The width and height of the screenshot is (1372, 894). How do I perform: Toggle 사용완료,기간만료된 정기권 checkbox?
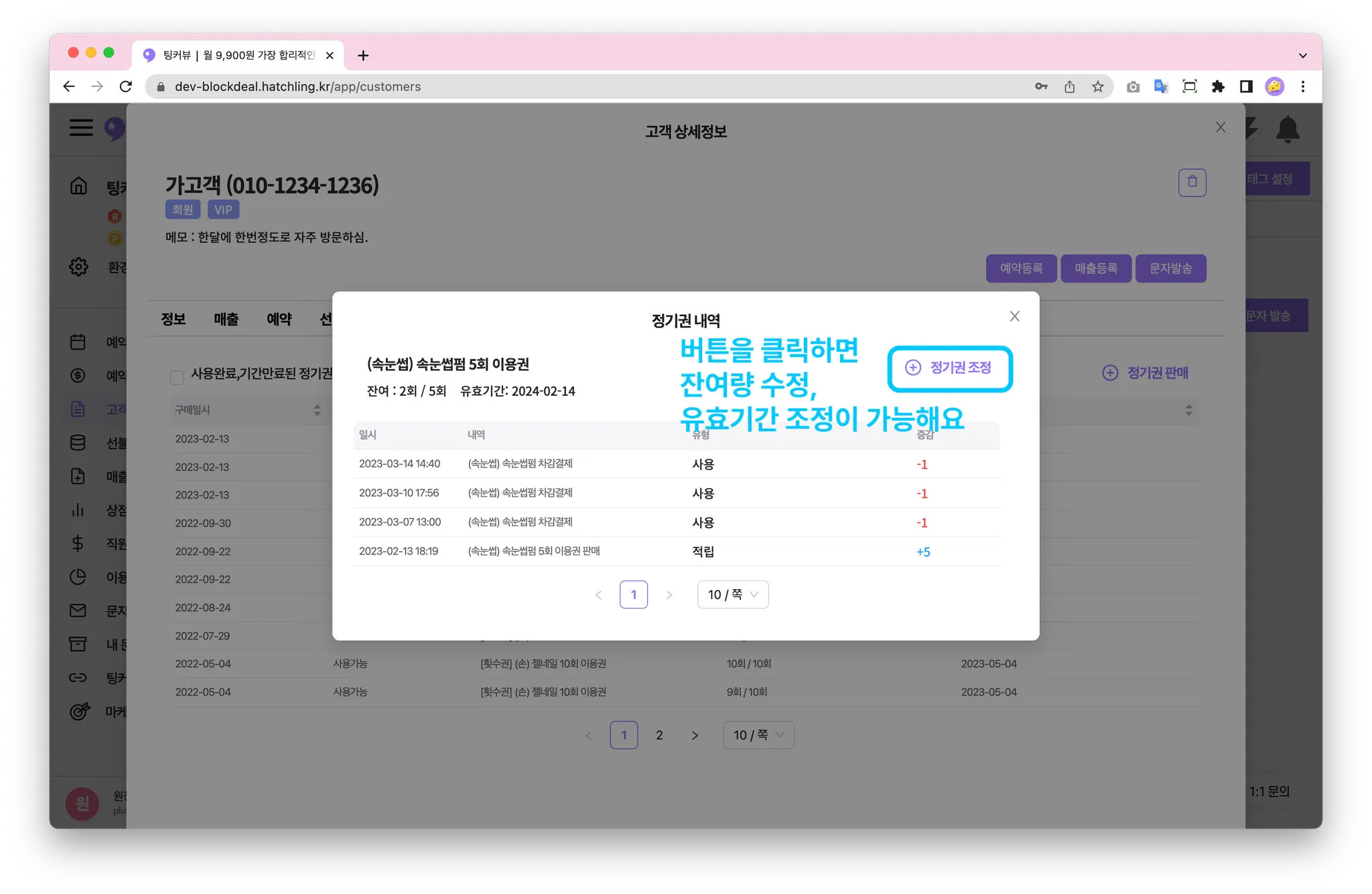177,377
